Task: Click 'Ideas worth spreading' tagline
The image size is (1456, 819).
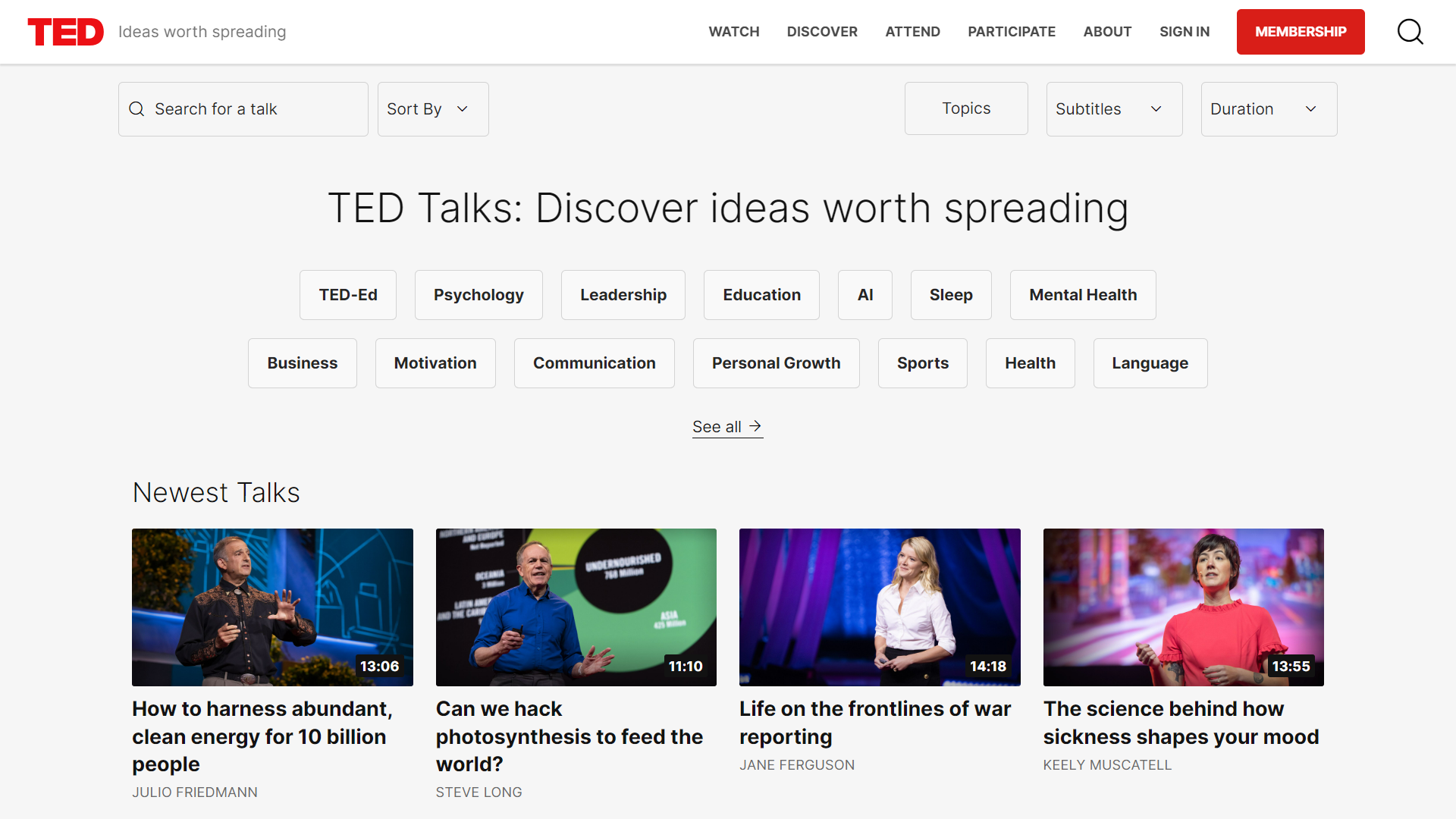Action: tap(202, 32)
